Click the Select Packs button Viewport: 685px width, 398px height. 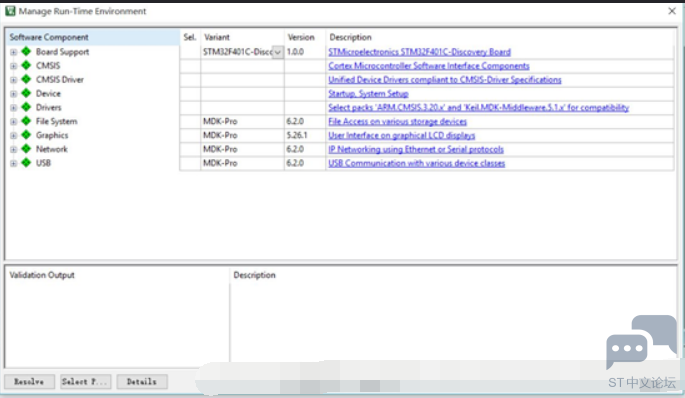(85, 382)
